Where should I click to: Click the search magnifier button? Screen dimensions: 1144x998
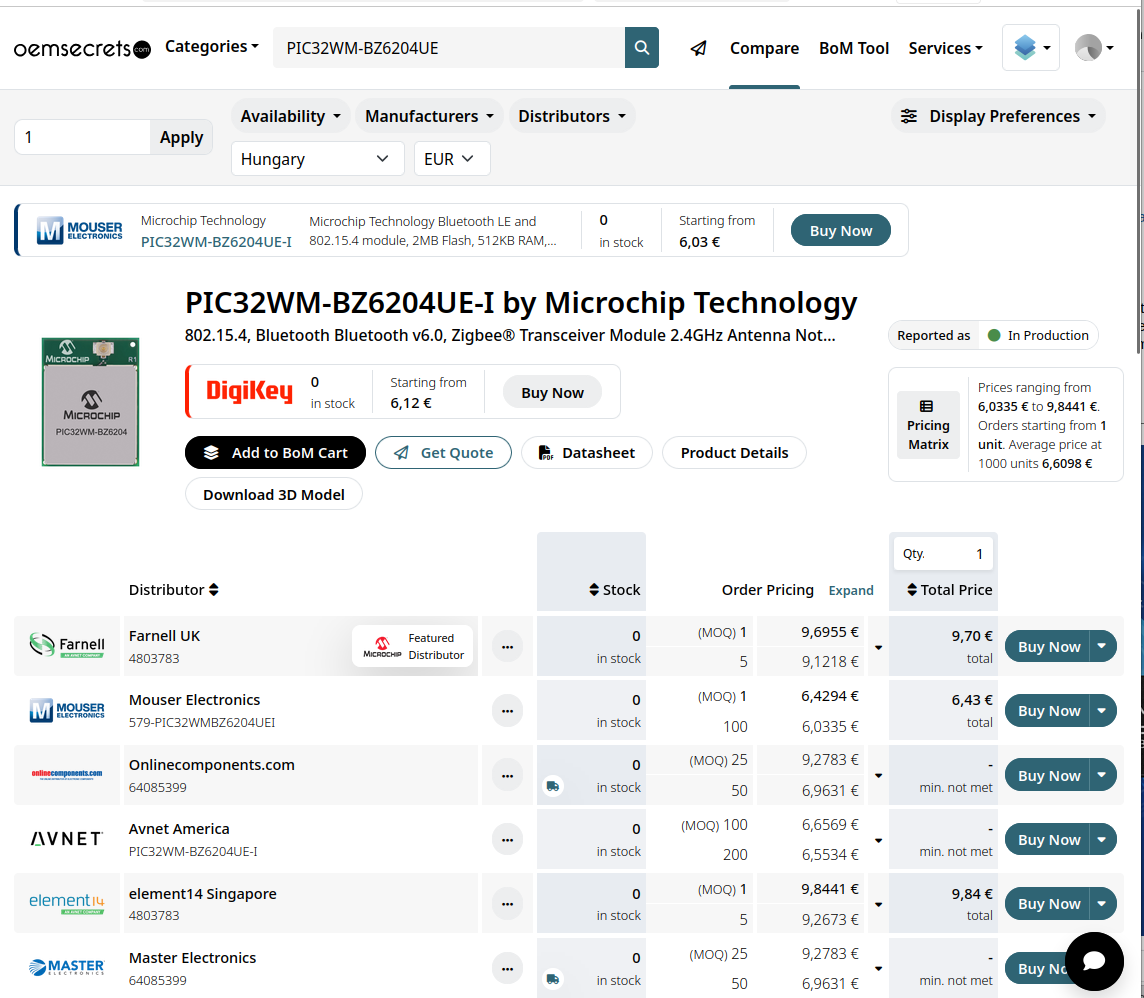[x=642, y=47]
